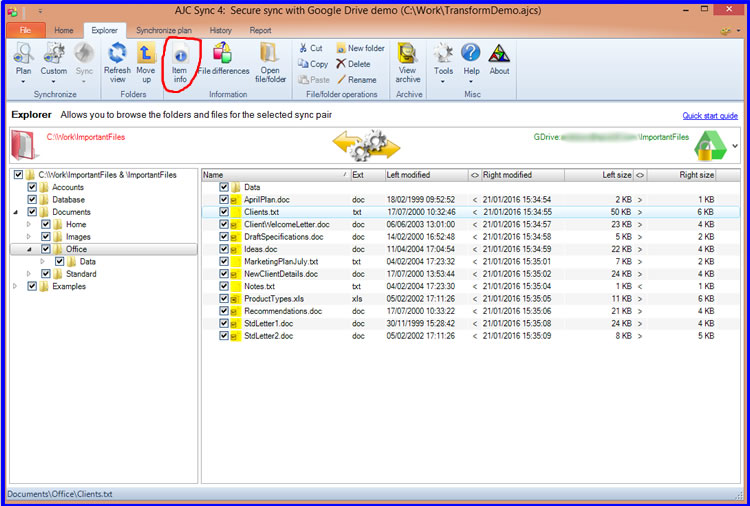750x506 pixels.
Task: Toggle the StdLetter2.doc checkbox
Action: (223, 336)
